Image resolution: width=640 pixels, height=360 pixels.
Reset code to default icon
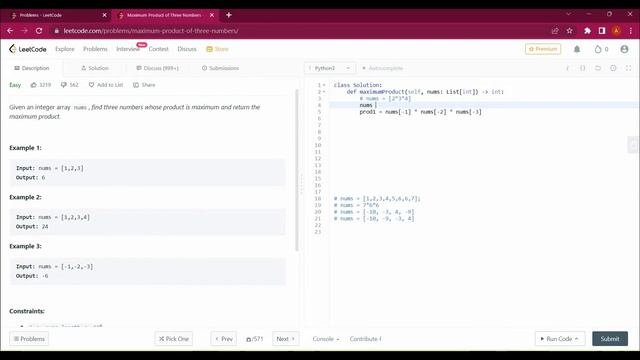click(x=598, y=68)
